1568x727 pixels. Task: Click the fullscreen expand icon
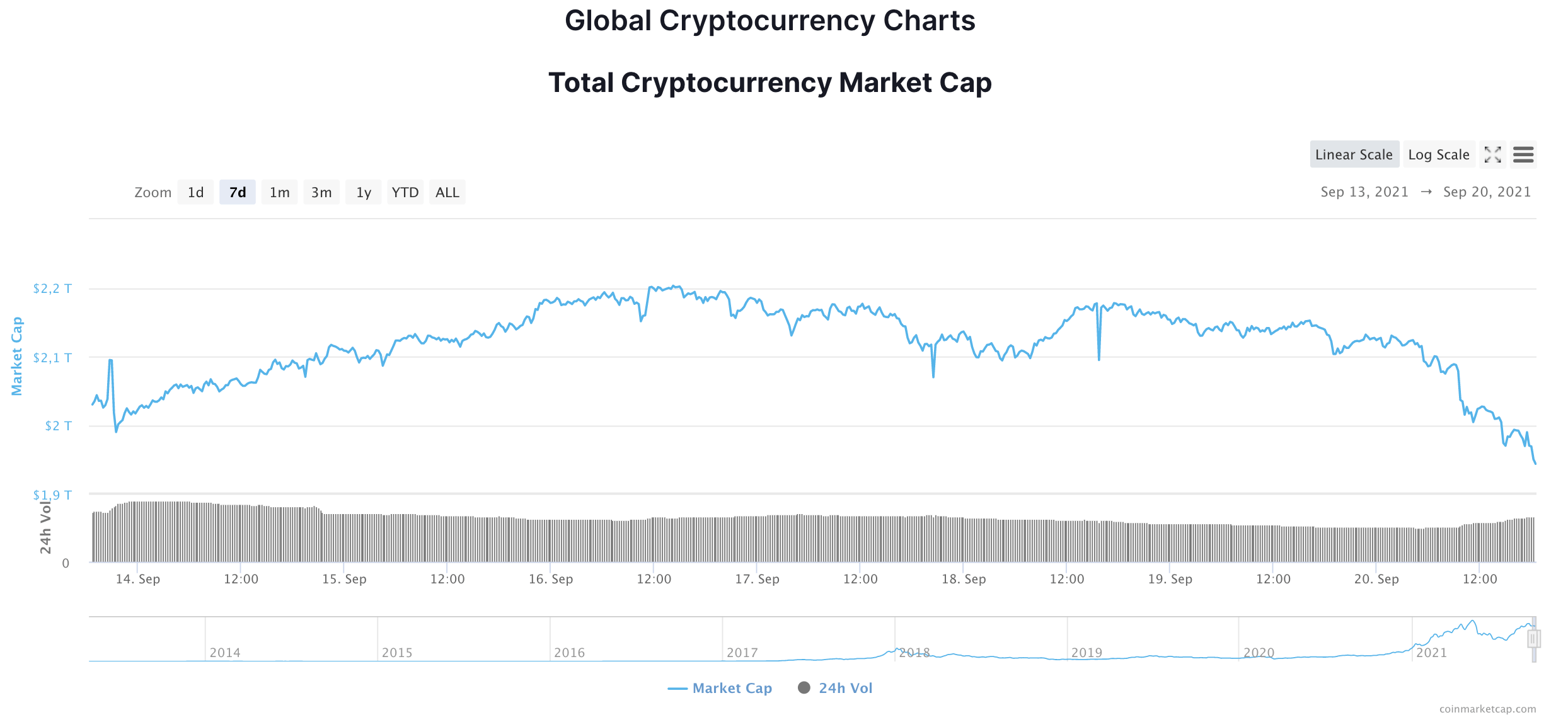point(1492,154)
